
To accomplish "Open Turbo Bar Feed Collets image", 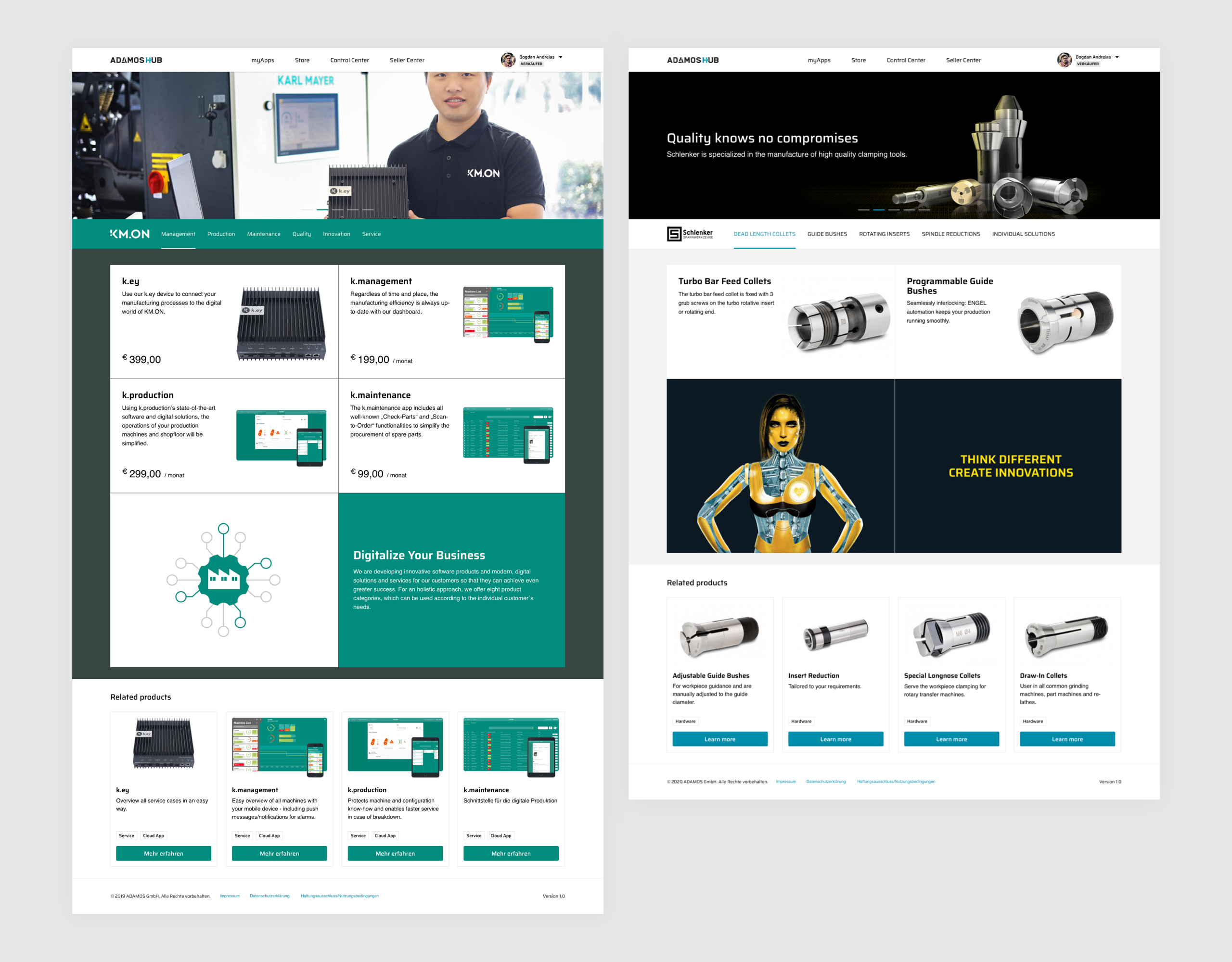I will coord(839,322).
